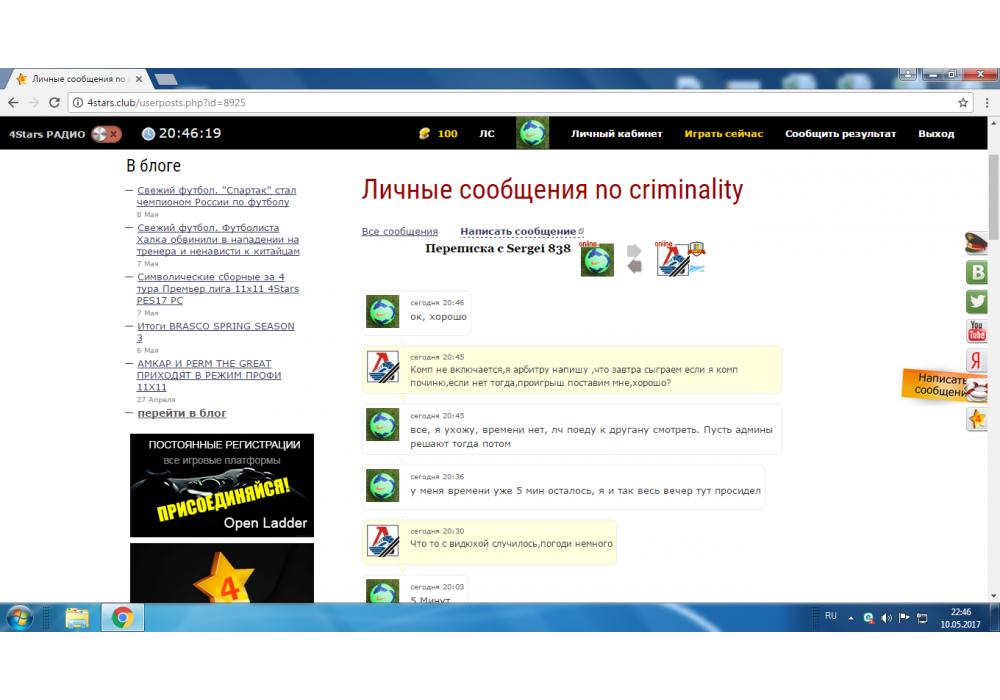Screen dimensions: 1000x700
Task: Click the police cap sidebar icon
Action: (976, 242)
